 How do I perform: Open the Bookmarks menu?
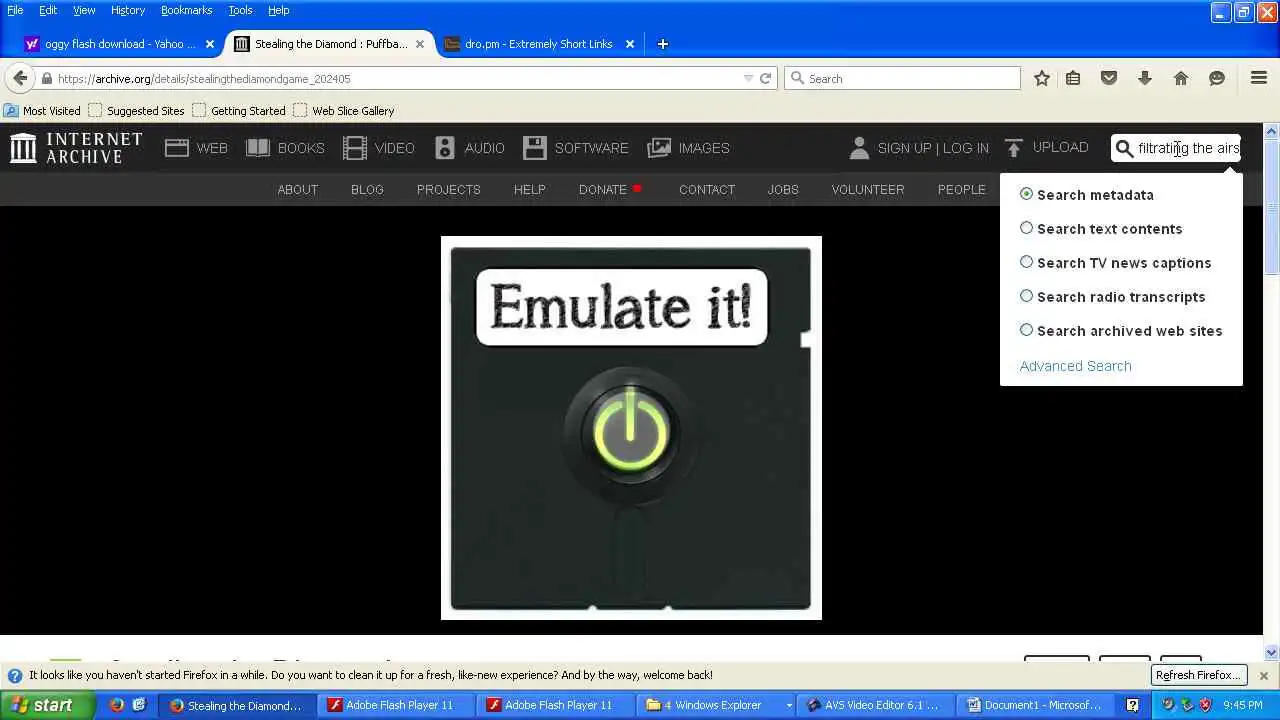click(x=187, y=10)
